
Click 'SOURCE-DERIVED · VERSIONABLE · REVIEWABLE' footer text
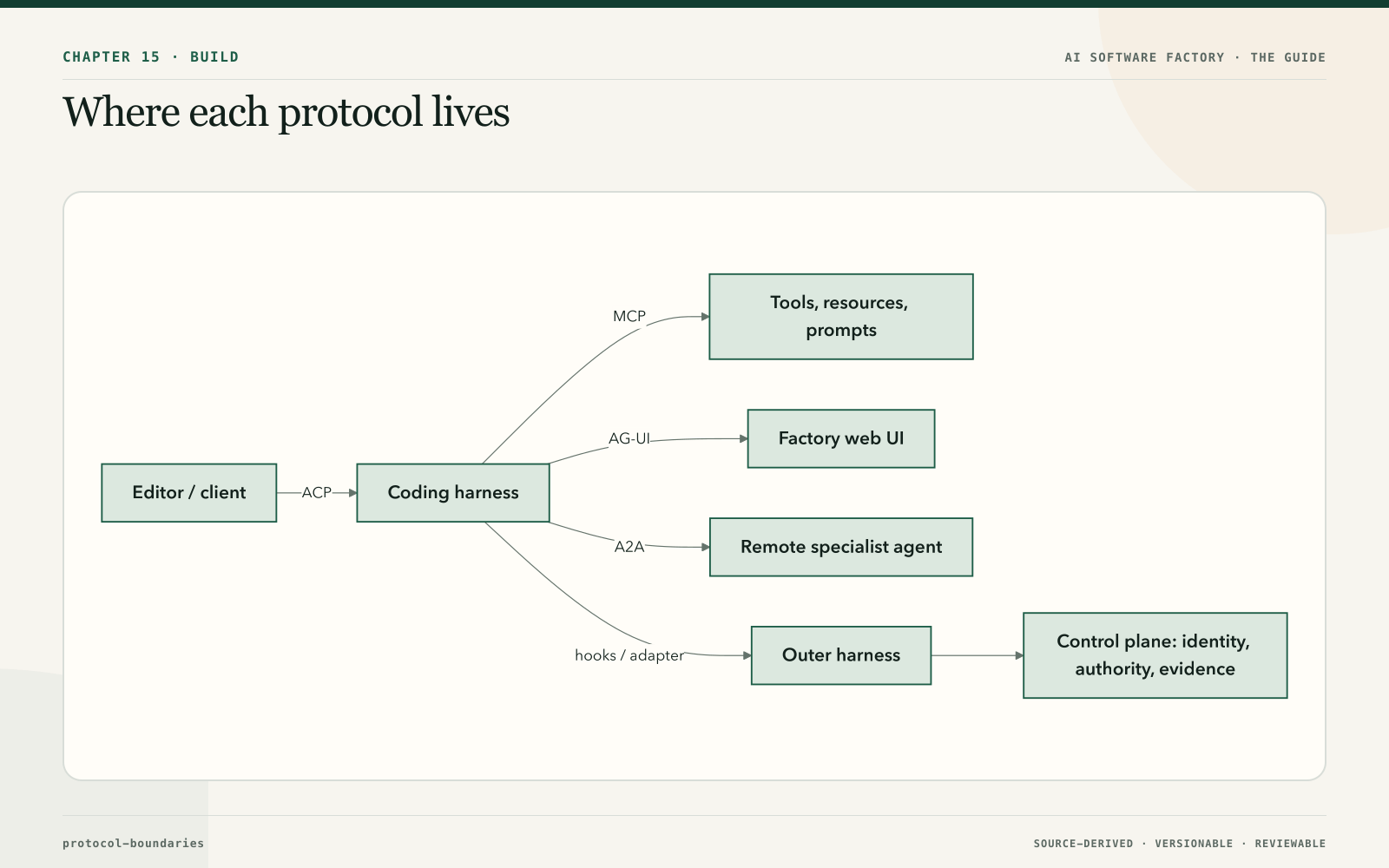(1180, 844)
